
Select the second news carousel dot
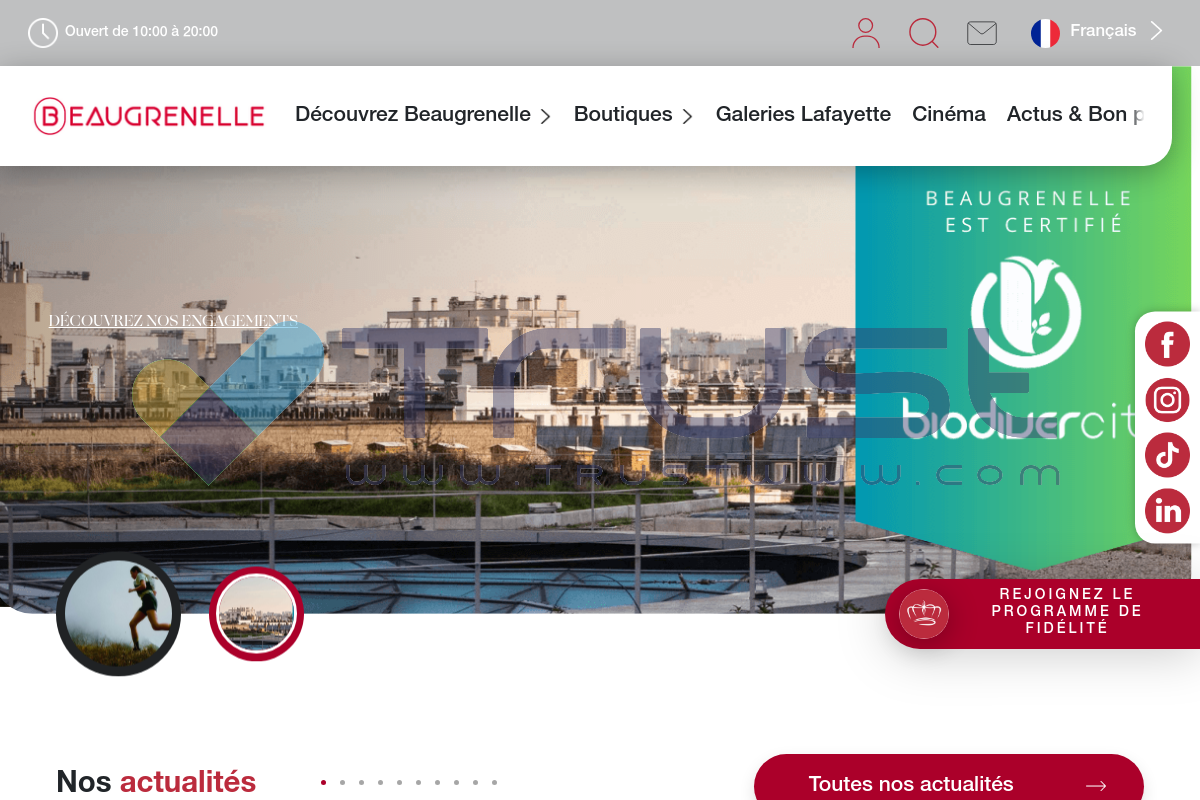(342, 782)
